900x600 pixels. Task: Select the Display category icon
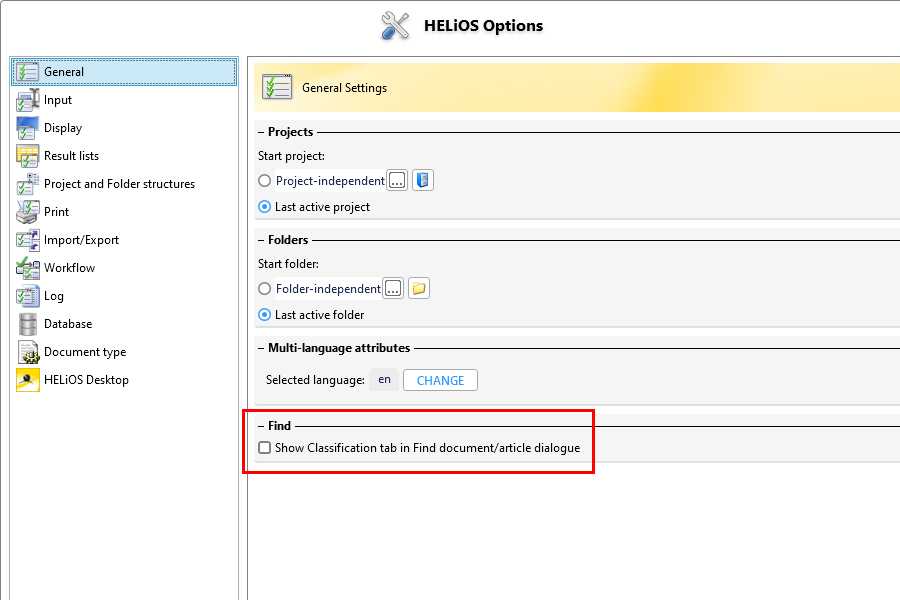[x=28, y=128]
